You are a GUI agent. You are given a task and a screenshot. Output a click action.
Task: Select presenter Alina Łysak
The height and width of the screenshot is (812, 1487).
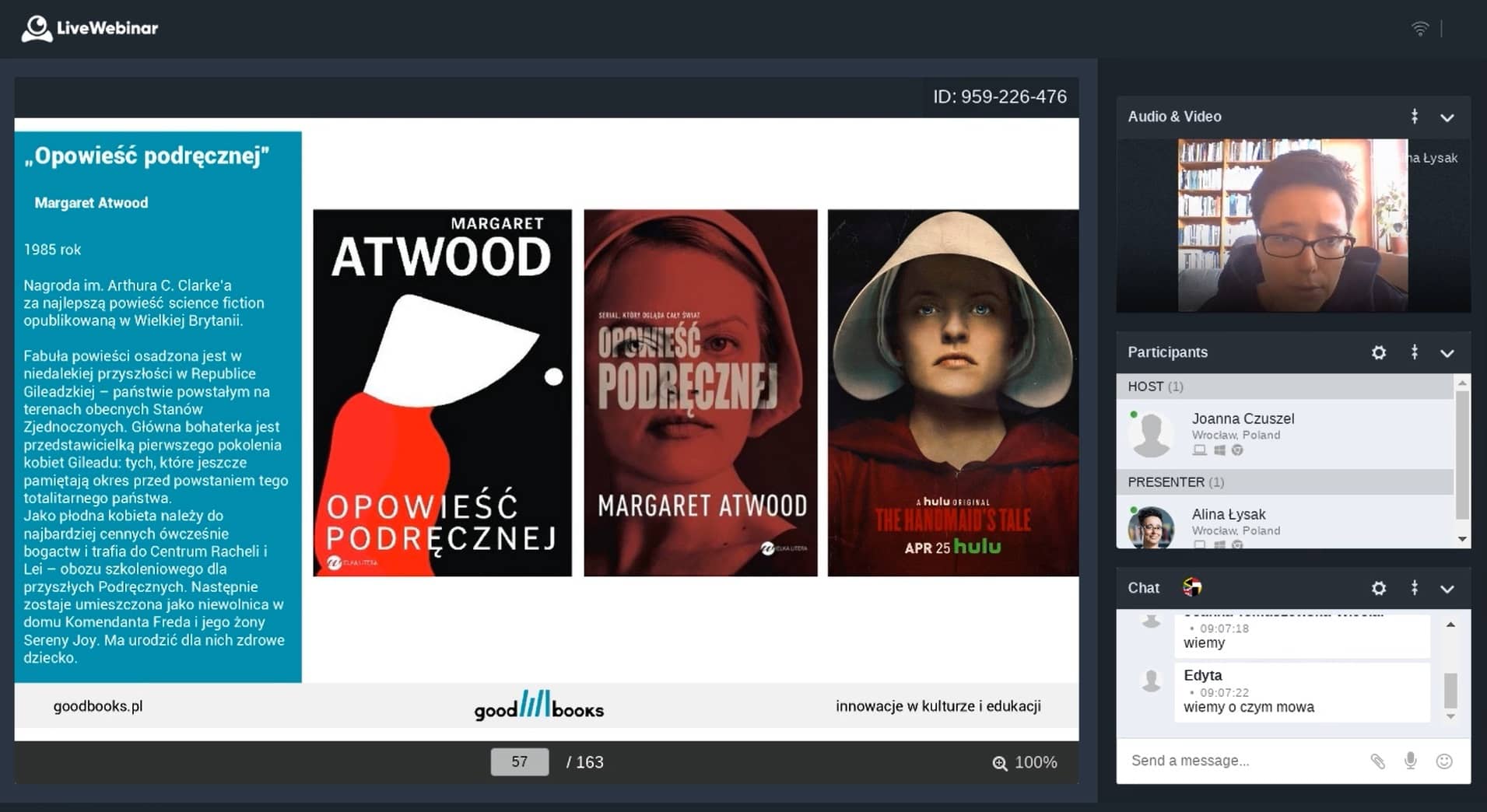tap(1285, 522)
